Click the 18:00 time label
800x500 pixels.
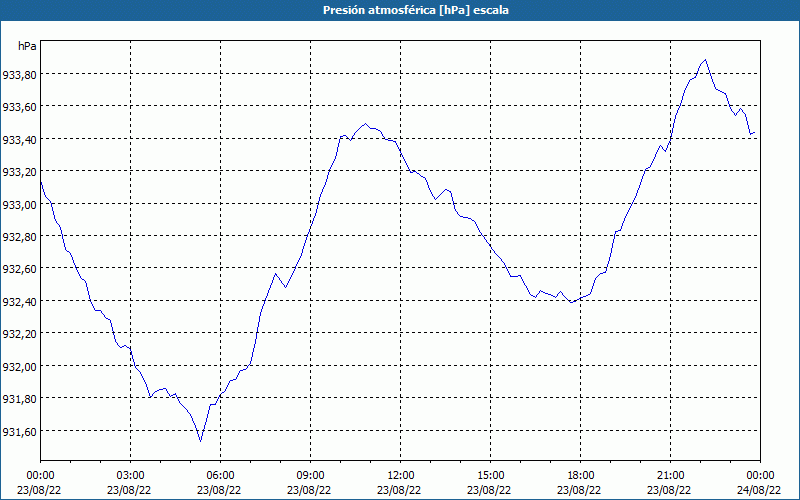(581, 476)
